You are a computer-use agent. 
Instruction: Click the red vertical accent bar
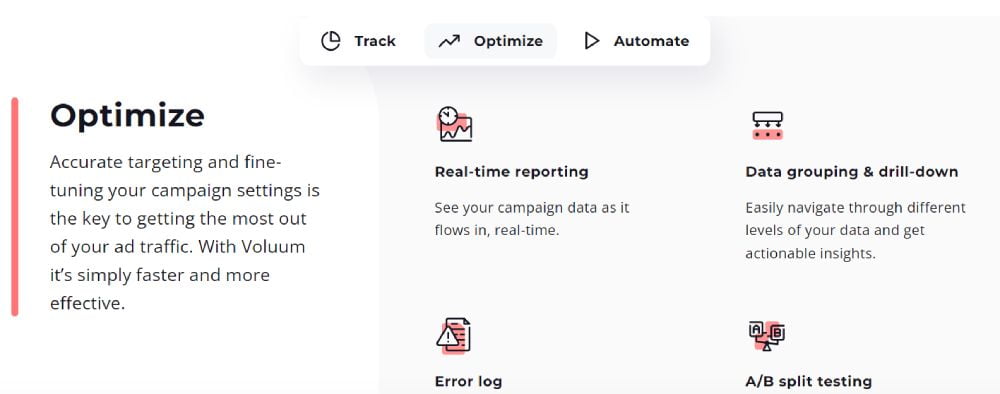(x=15, y=207)
